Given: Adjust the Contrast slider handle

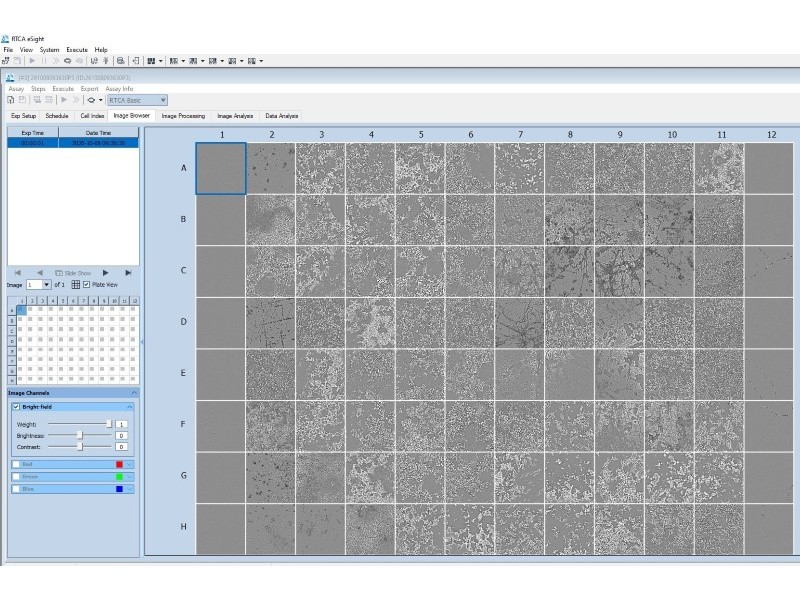Looking at the screenshot, I should click(80, 446).
